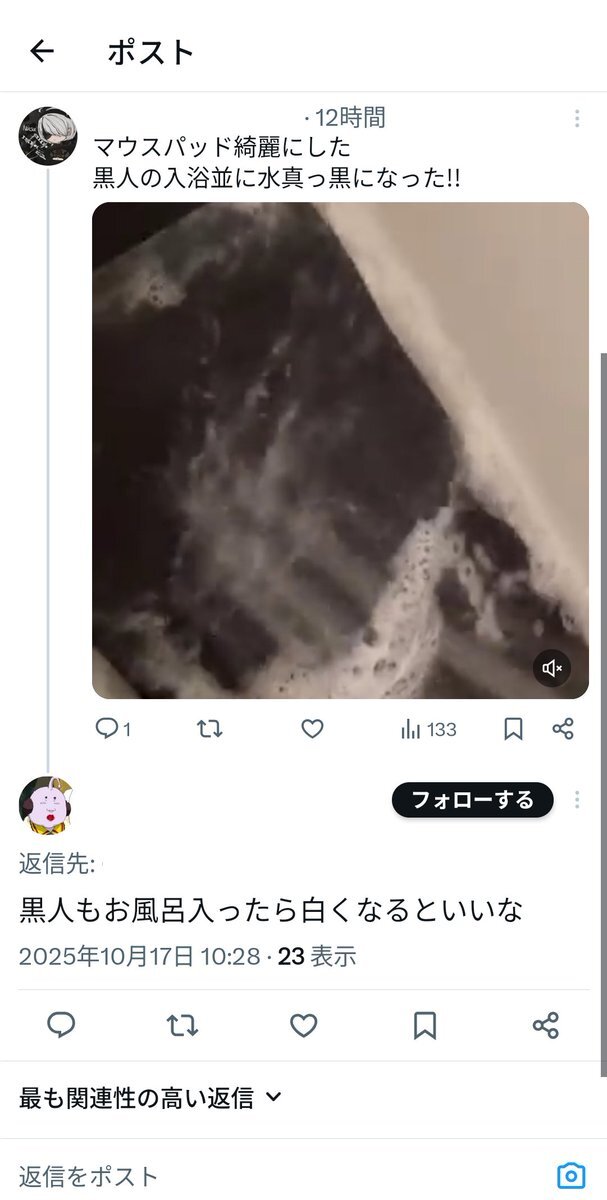View analytics showing 133 views

428,729
